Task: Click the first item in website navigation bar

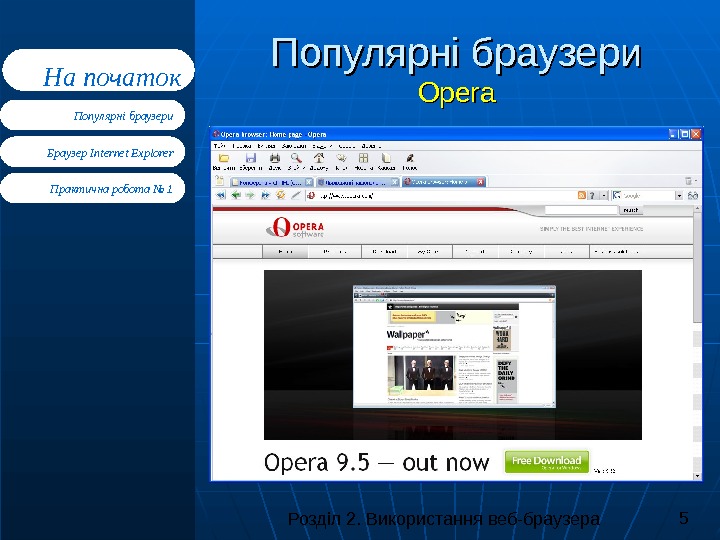Action: 285,252
